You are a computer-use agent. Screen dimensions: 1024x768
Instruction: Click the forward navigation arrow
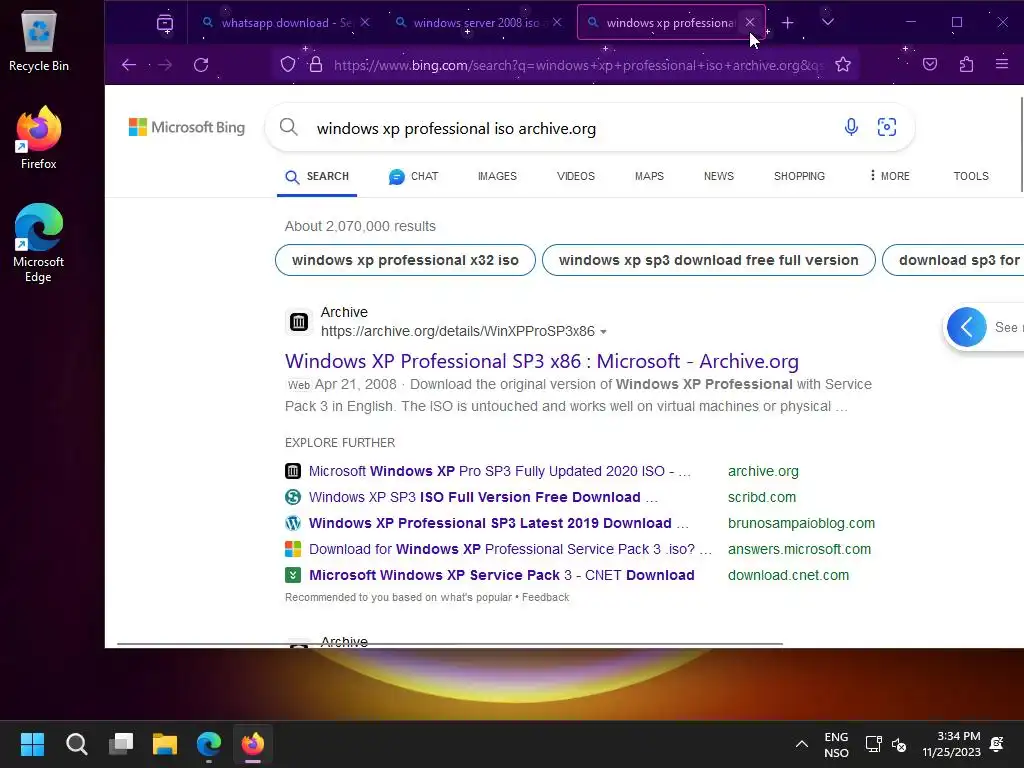(165, 65)
